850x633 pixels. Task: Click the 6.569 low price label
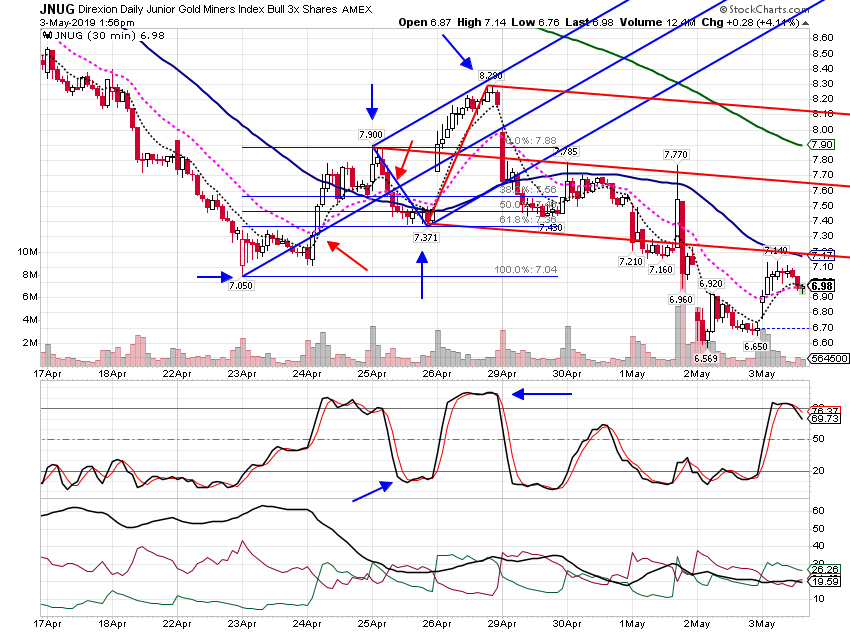[706, 358]
